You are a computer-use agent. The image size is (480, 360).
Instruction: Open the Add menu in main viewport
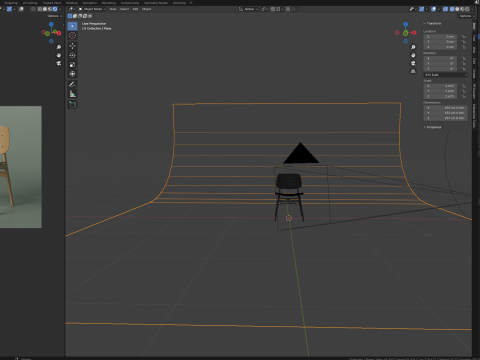pos(135,9)
